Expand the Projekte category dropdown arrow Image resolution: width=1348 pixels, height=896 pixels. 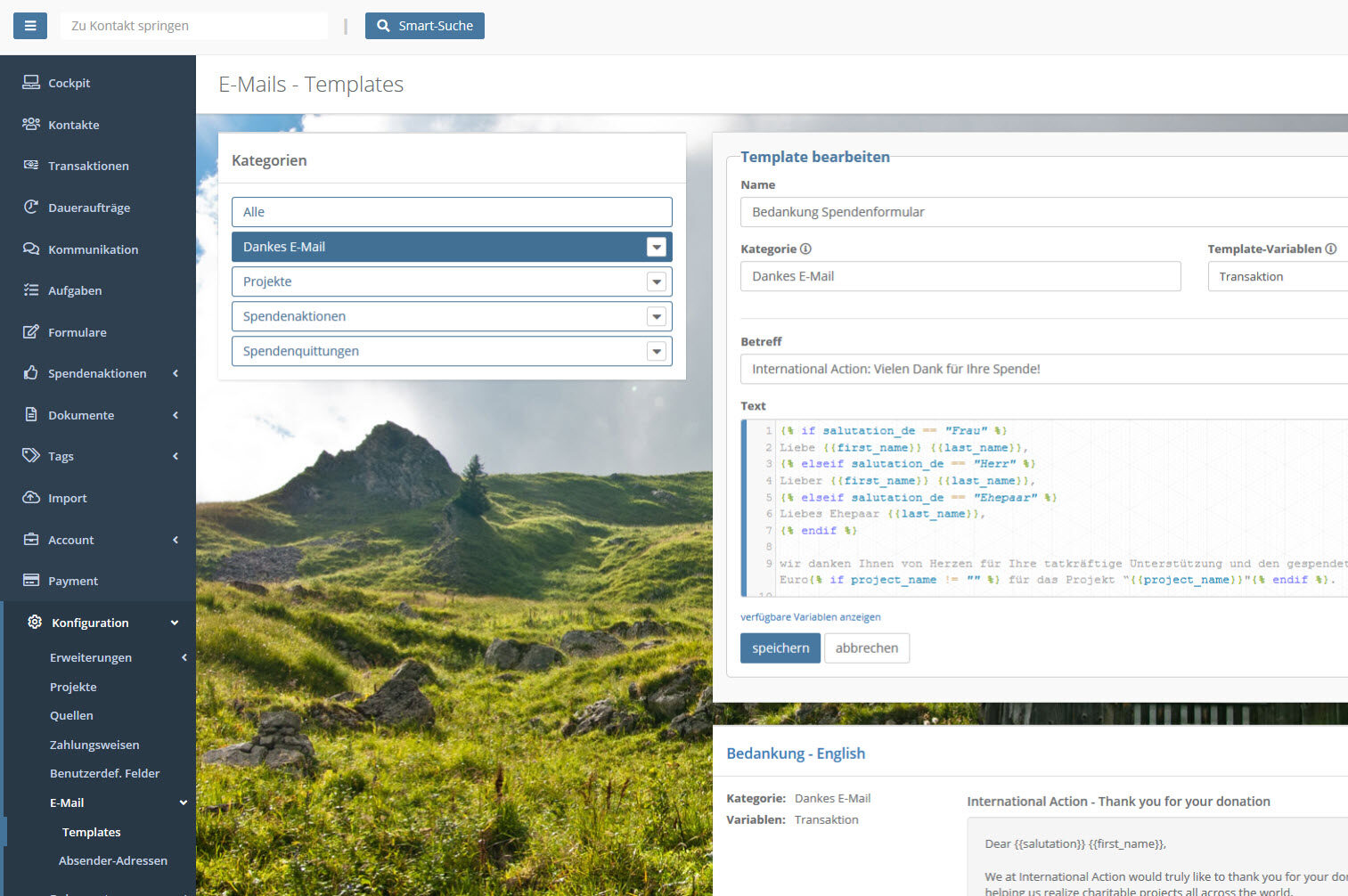coord(657,282)
